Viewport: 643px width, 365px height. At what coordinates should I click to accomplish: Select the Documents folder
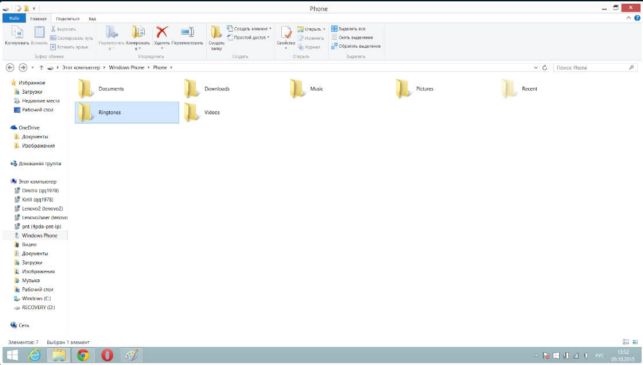[x=127, y=89]
